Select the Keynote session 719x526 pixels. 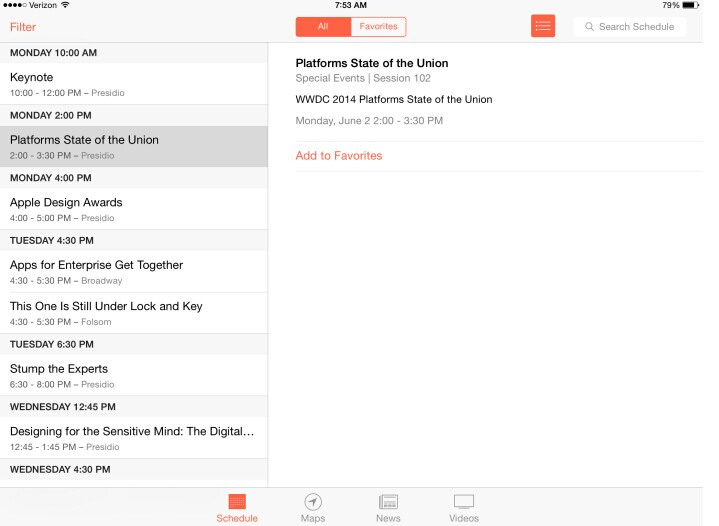click(134, 84)
